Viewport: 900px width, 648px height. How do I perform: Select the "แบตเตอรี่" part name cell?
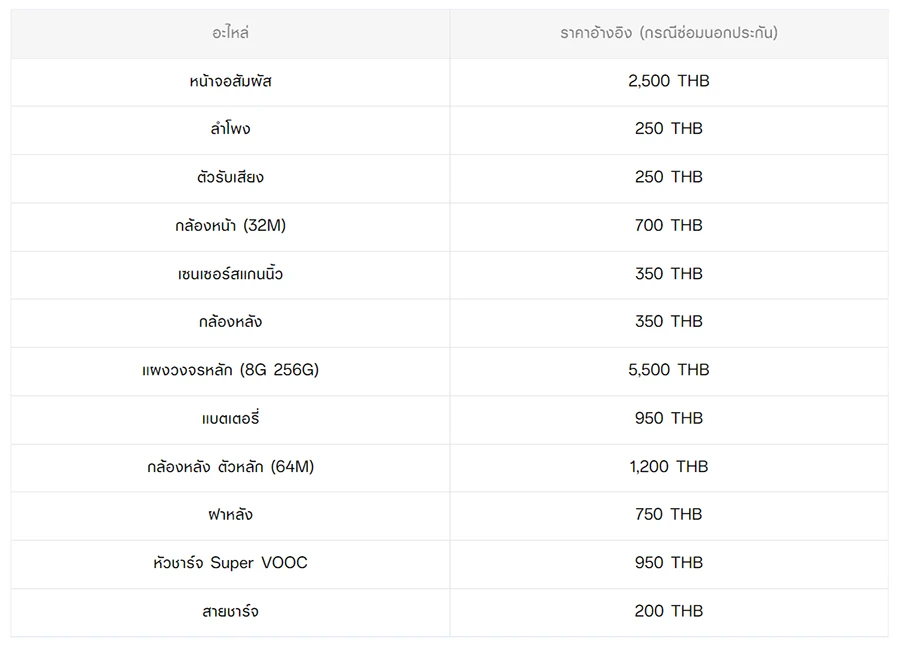point(230,418)
